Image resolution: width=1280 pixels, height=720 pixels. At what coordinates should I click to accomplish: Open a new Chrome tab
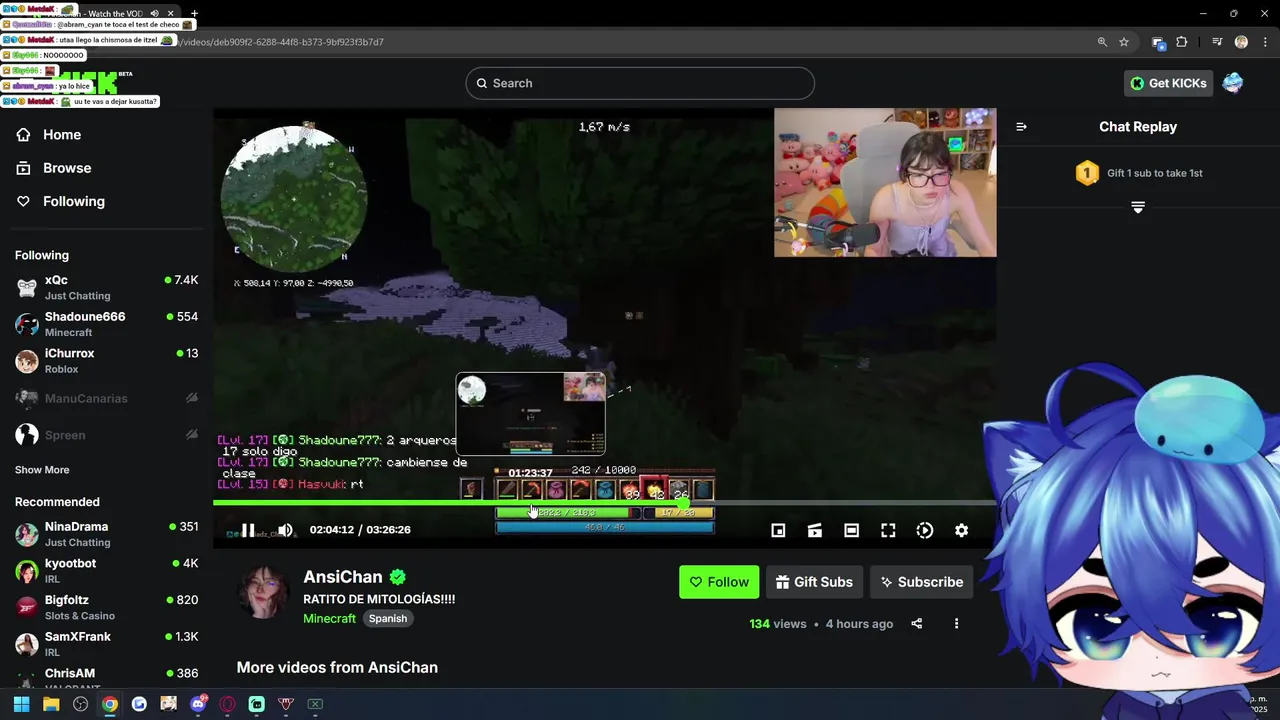194,14
